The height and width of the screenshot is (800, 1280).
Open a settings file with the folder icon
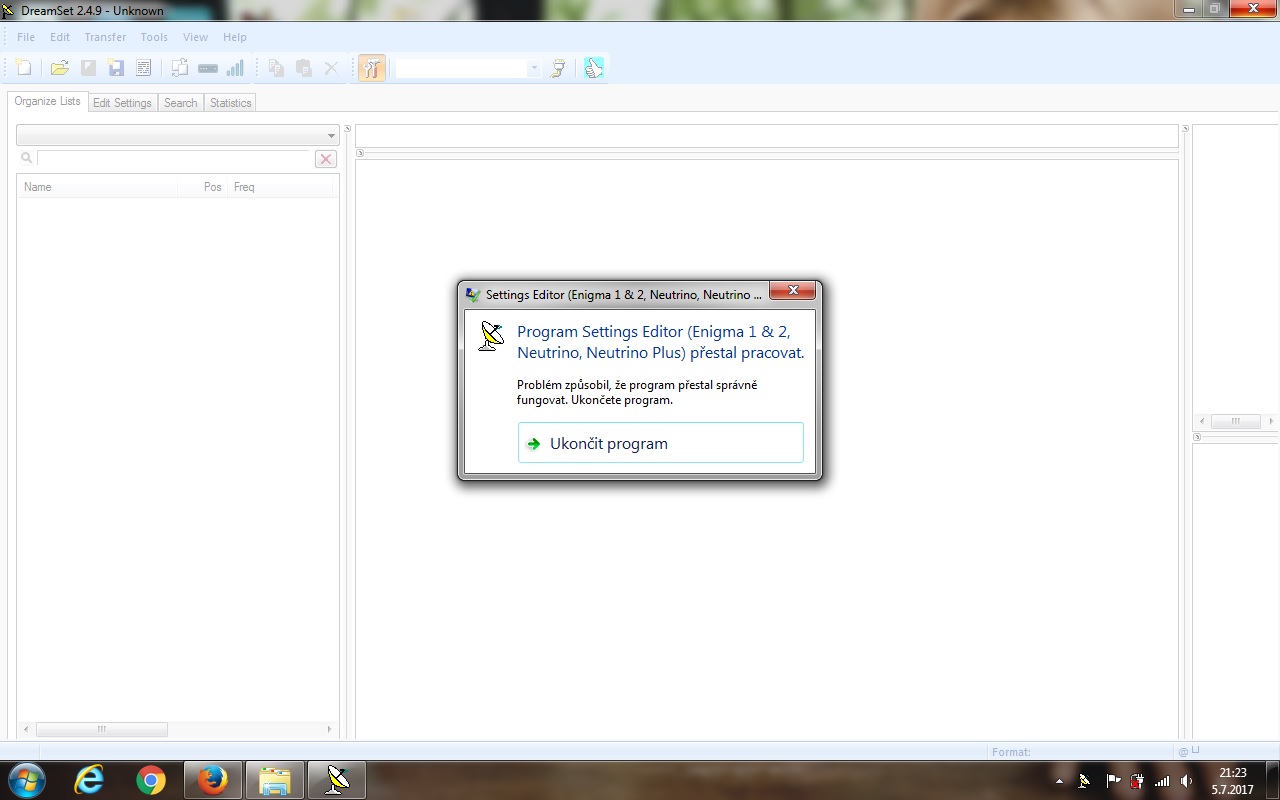pos(60,68)
